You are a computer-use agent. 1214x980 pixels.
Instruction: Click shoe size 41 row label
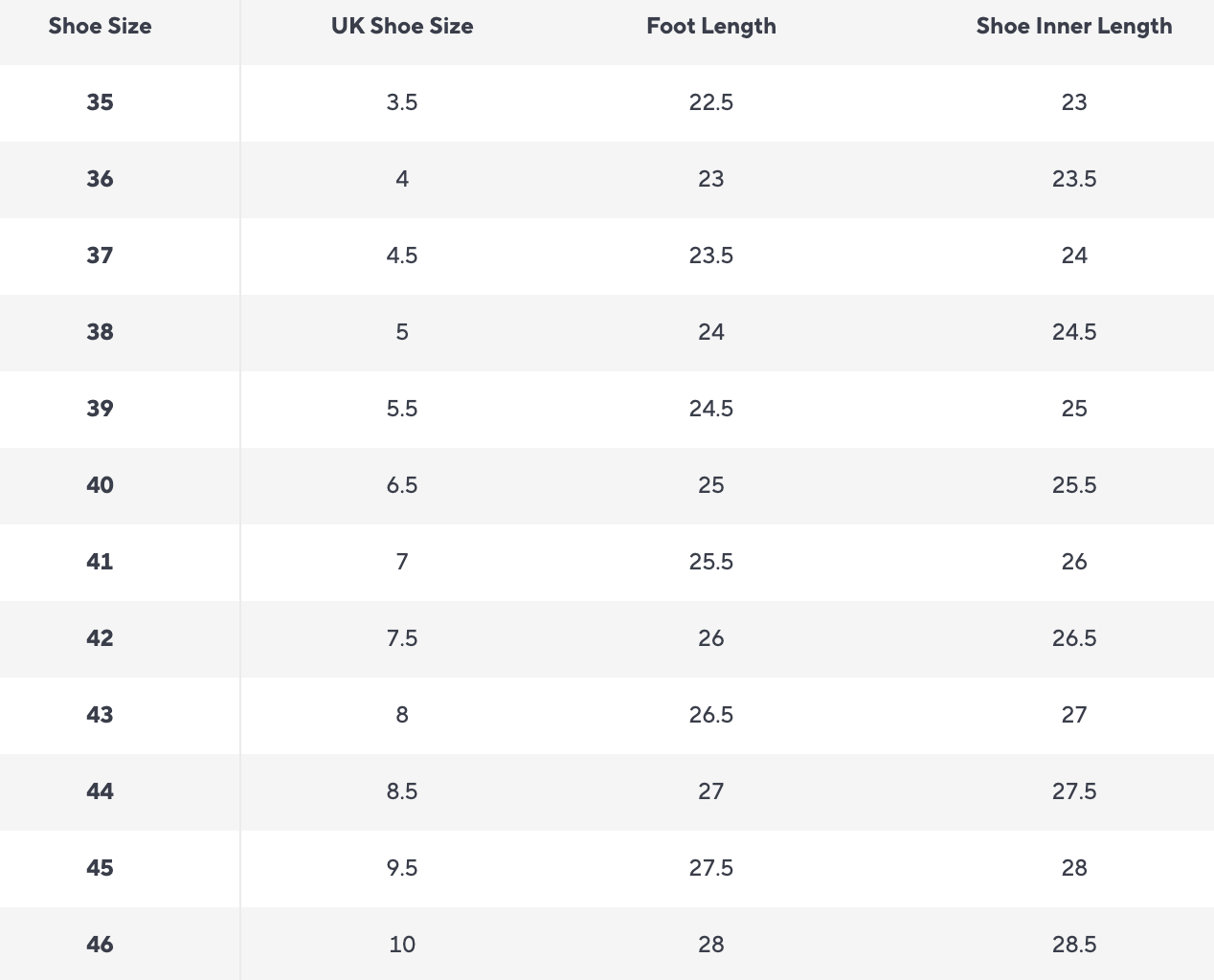(x=100, y=562)
